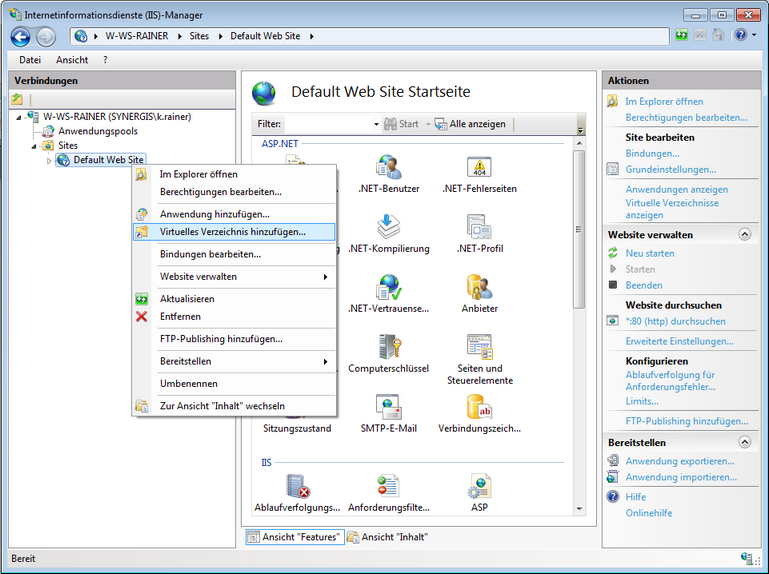Open the Filter dropdown arrow

click(x=376, y=124)
